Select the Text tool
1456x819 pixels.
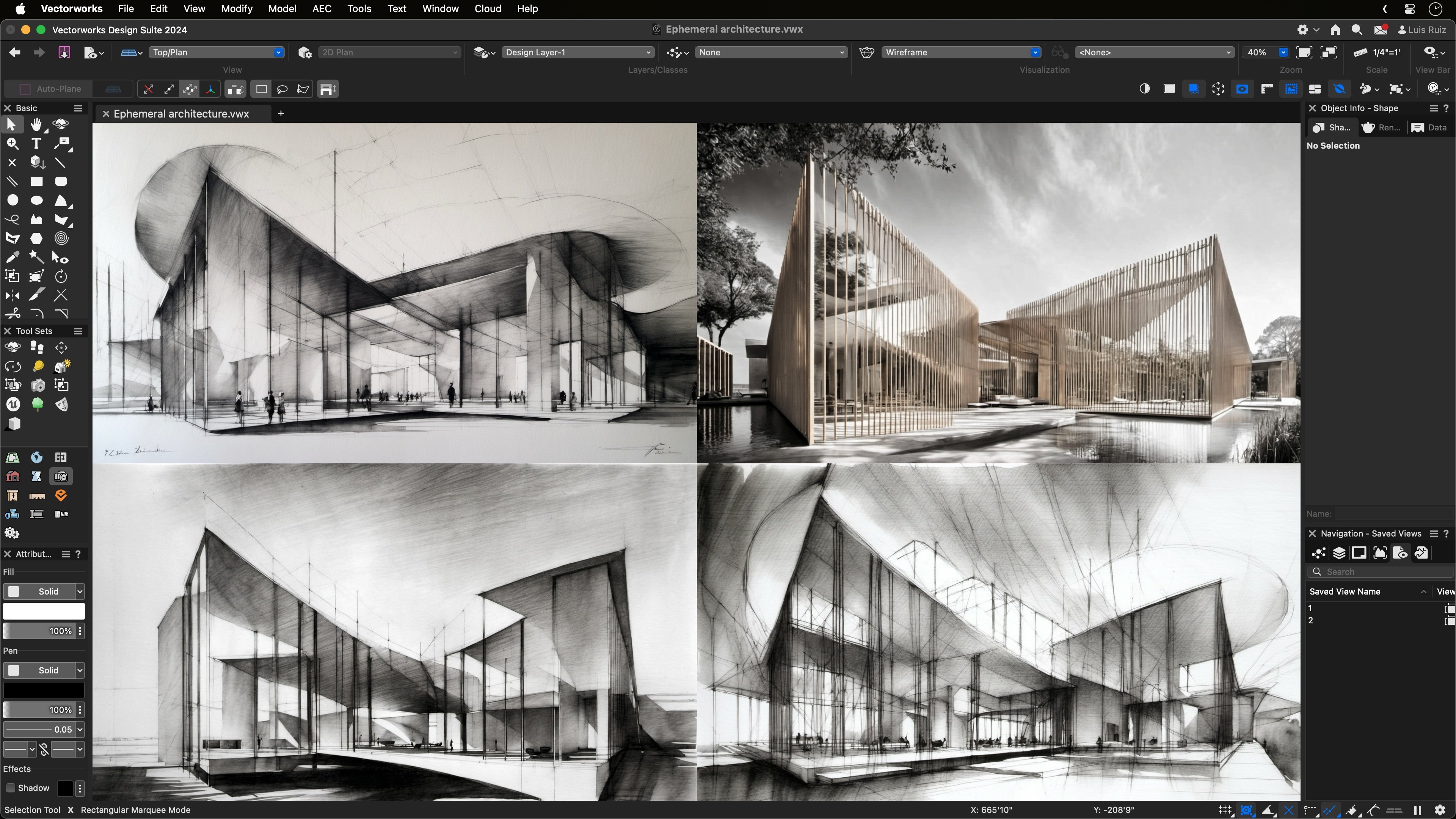36,144
